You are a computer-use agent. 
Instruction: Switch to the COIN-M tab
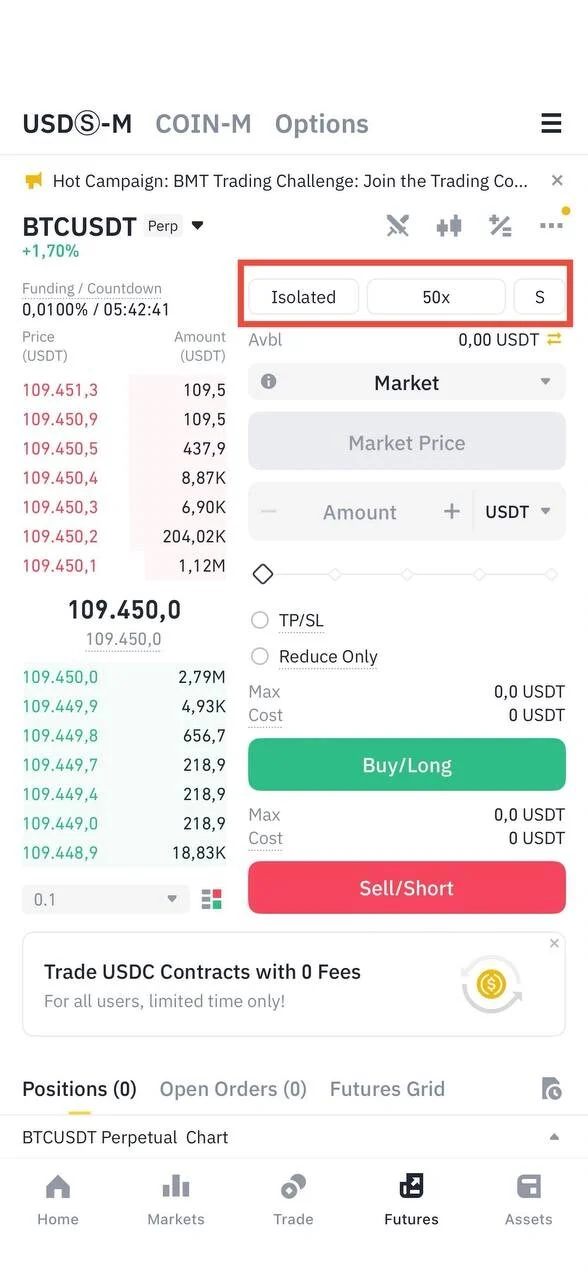point(203,124)
